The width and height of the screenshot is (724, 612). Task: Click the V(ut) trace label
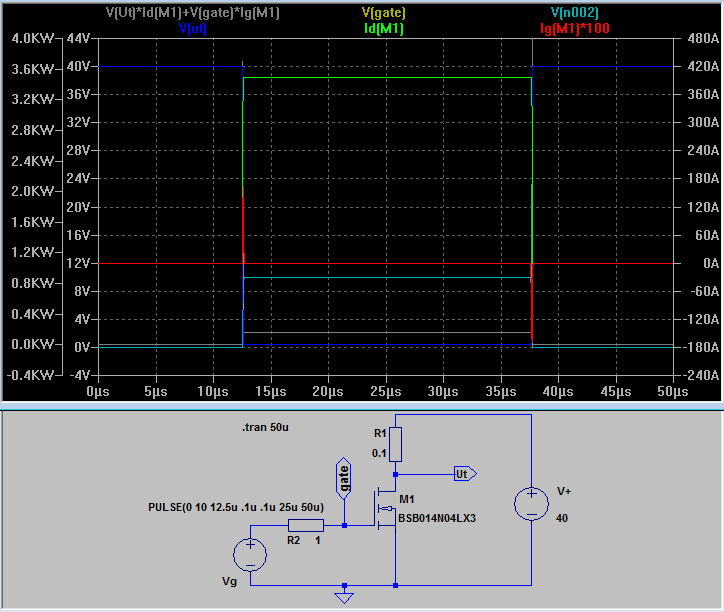click(193, 29)
